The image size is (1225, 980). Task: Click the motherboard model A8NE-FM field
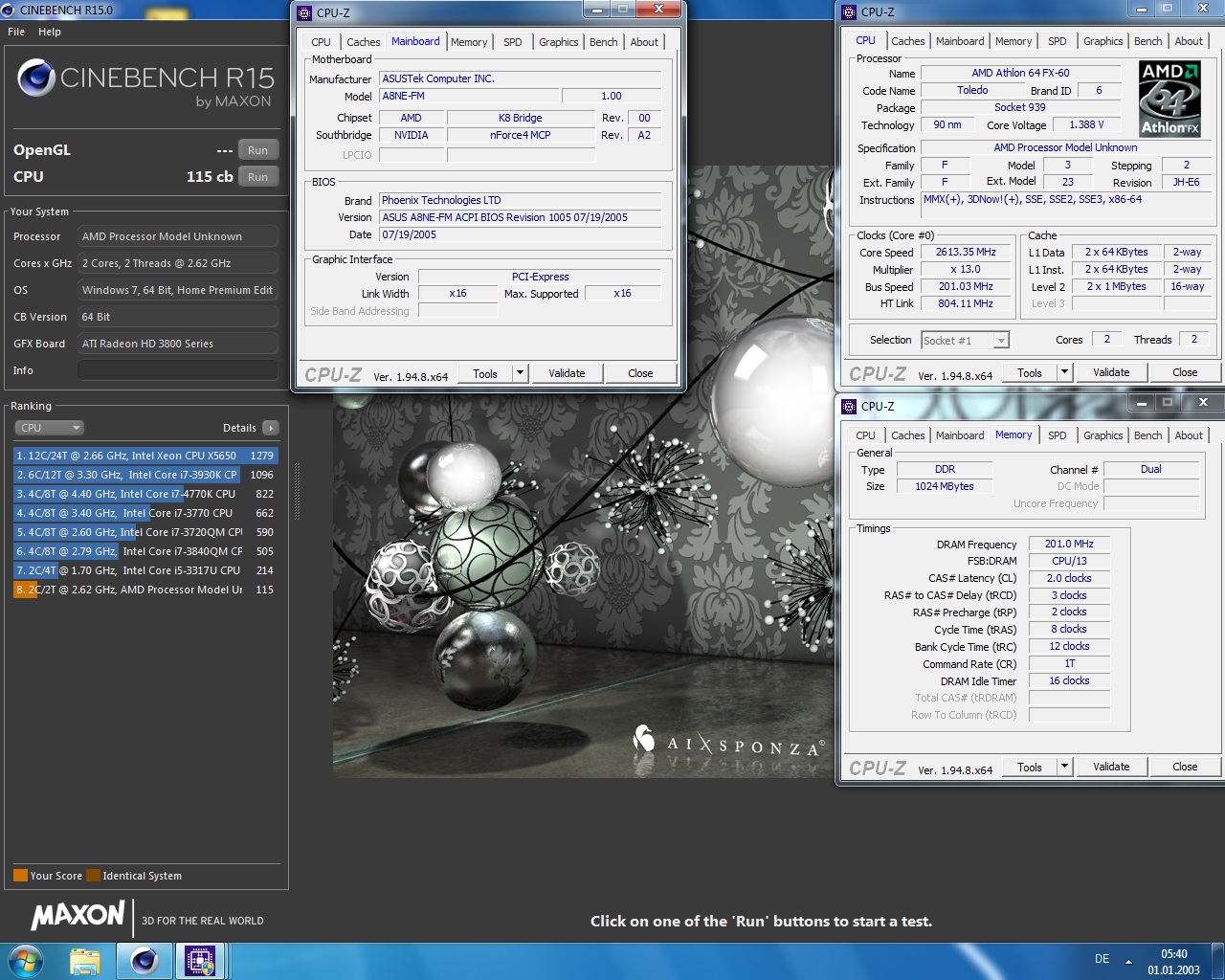(x=469, y=96)
